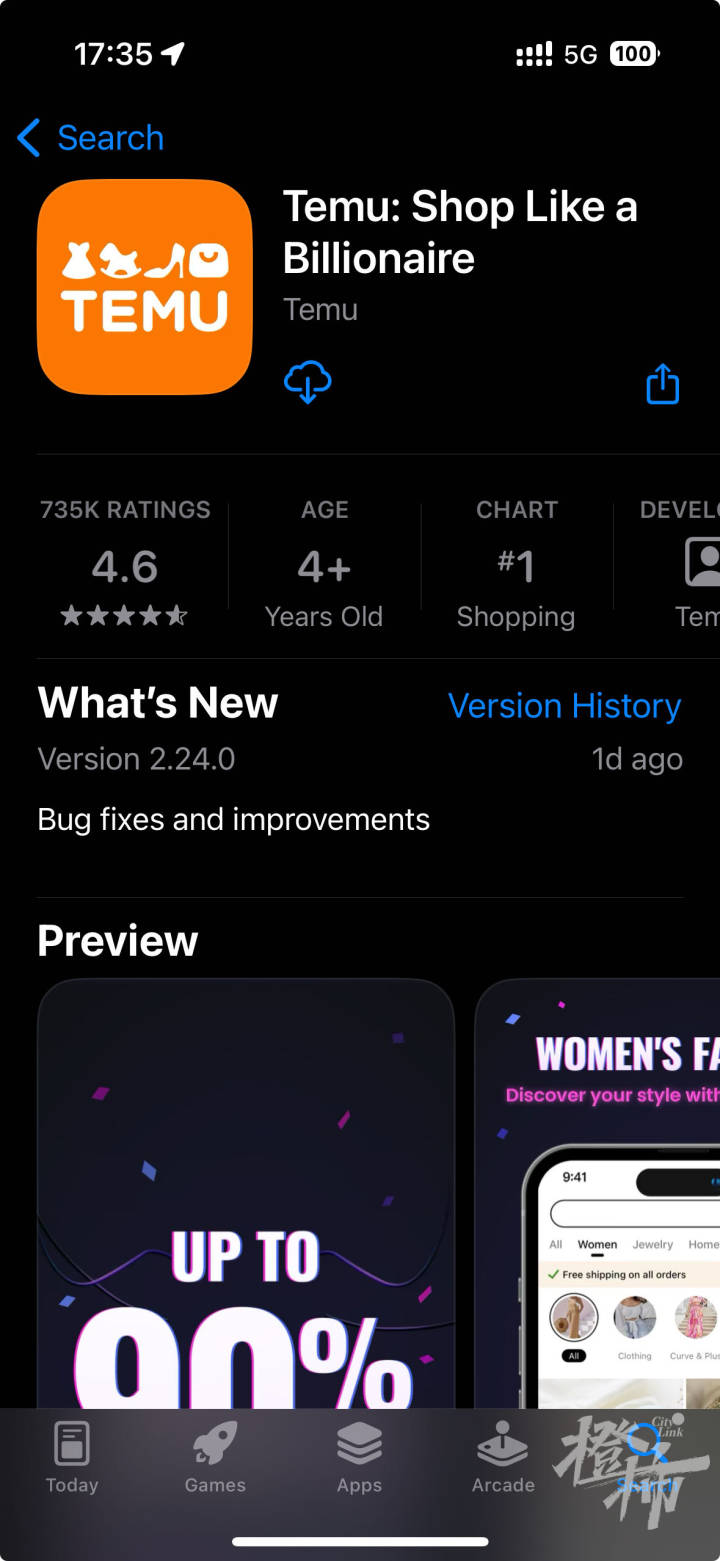Tap the back chevron icon
This screenshot has width=720, height=1561.
29,138
